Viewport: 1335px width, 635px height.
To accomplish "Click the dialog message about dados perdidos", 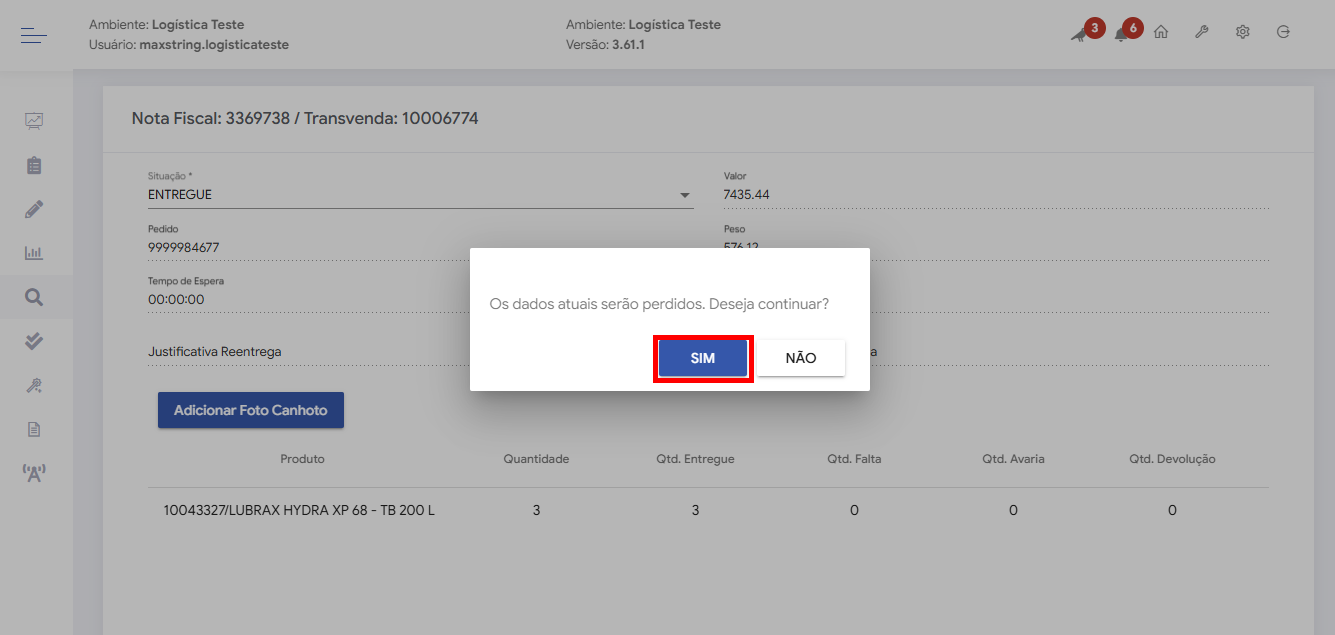I will [x=659, y=303].
